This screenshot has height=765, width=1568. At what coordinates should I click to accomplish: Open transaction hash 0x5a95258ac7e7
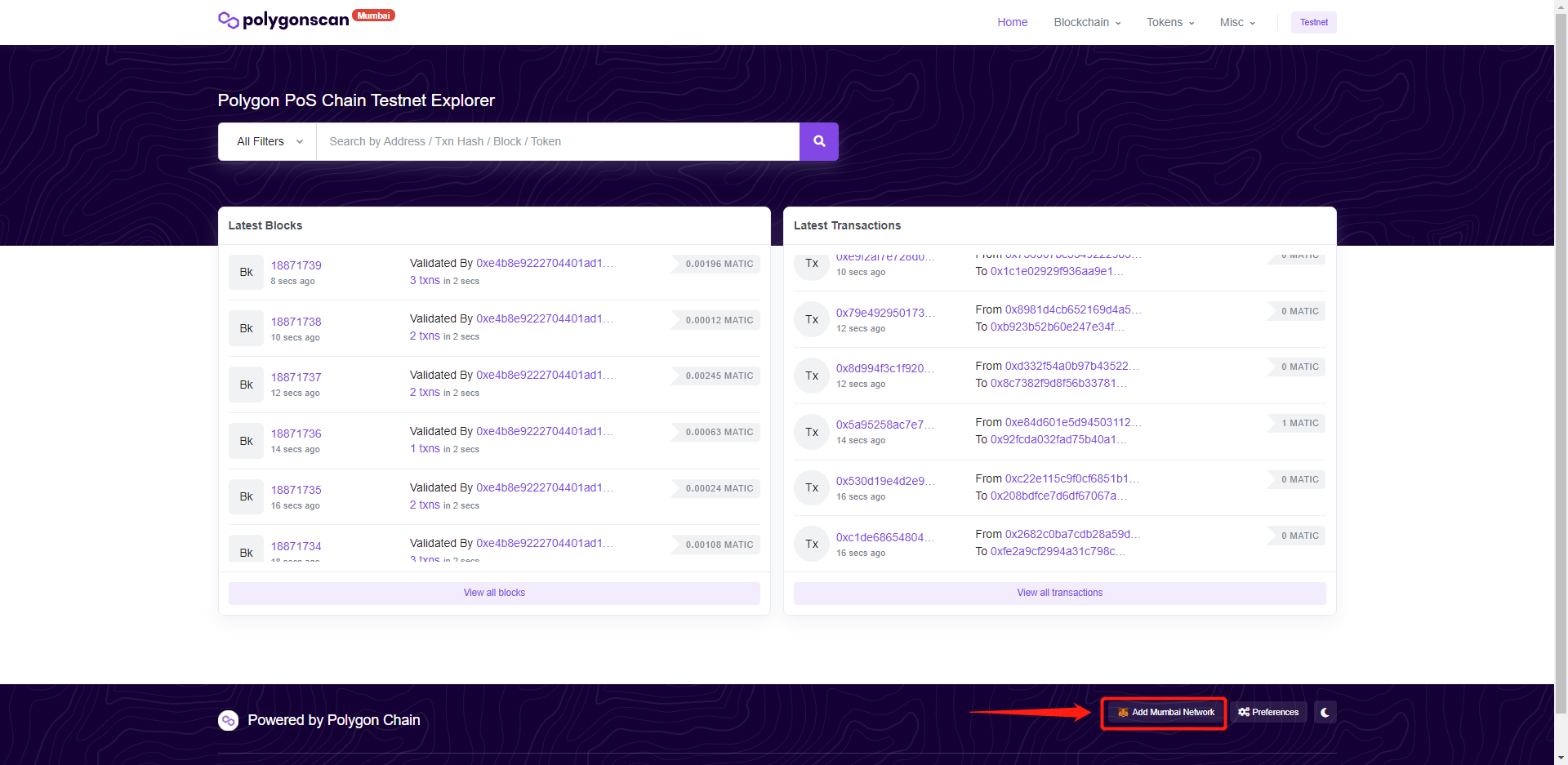[885, 425]
